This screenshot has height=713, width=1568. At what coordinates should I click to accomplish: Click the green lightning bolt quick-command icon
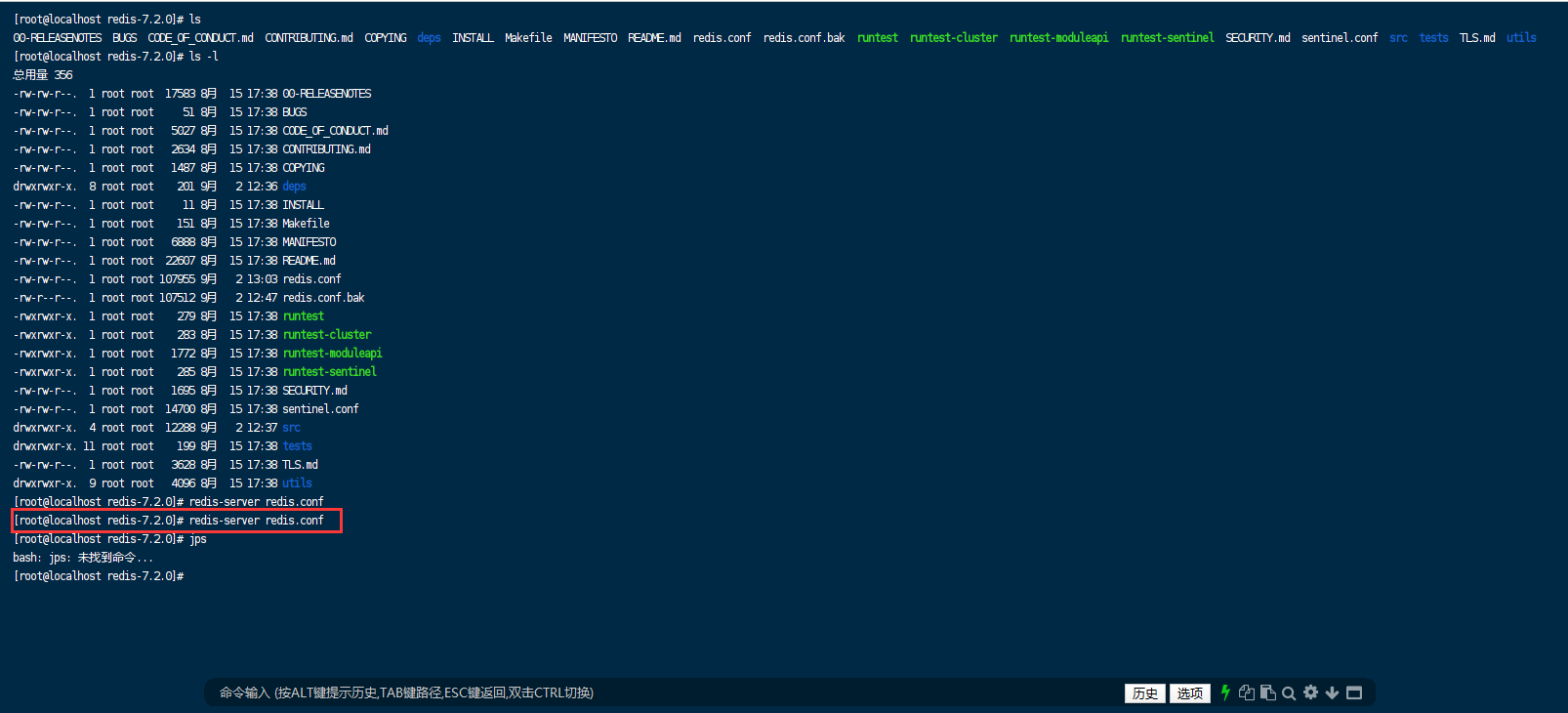tap(1225, 692)
